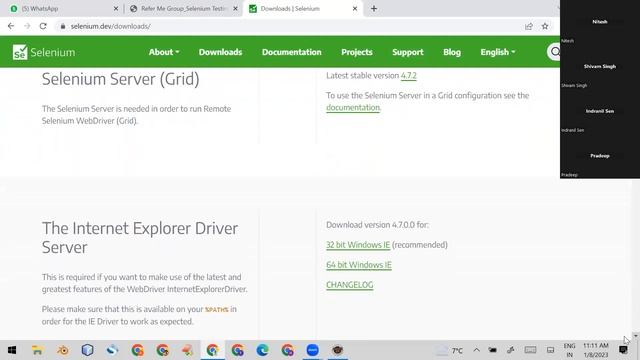This screenshot has width=640, height=360.
Task: Open the Zoom app in the taskbar
Action: coord(313,350)
